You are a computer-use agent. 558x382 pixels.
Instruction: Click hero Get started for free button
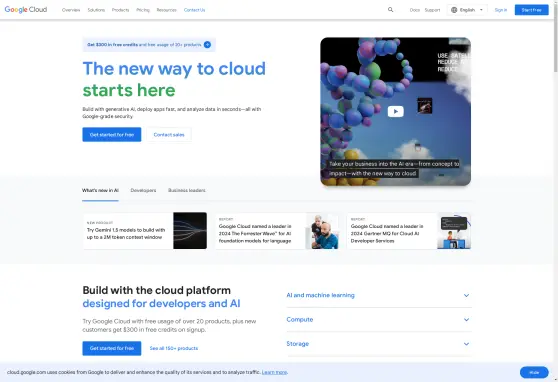(112, 135)
